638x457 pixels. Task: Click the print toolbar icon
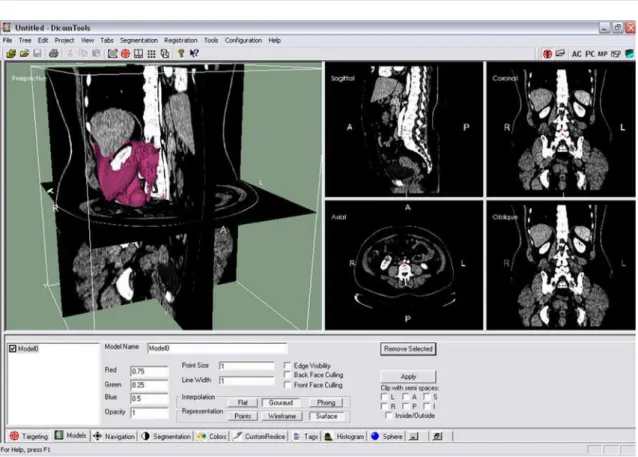[x=54, y=53]
